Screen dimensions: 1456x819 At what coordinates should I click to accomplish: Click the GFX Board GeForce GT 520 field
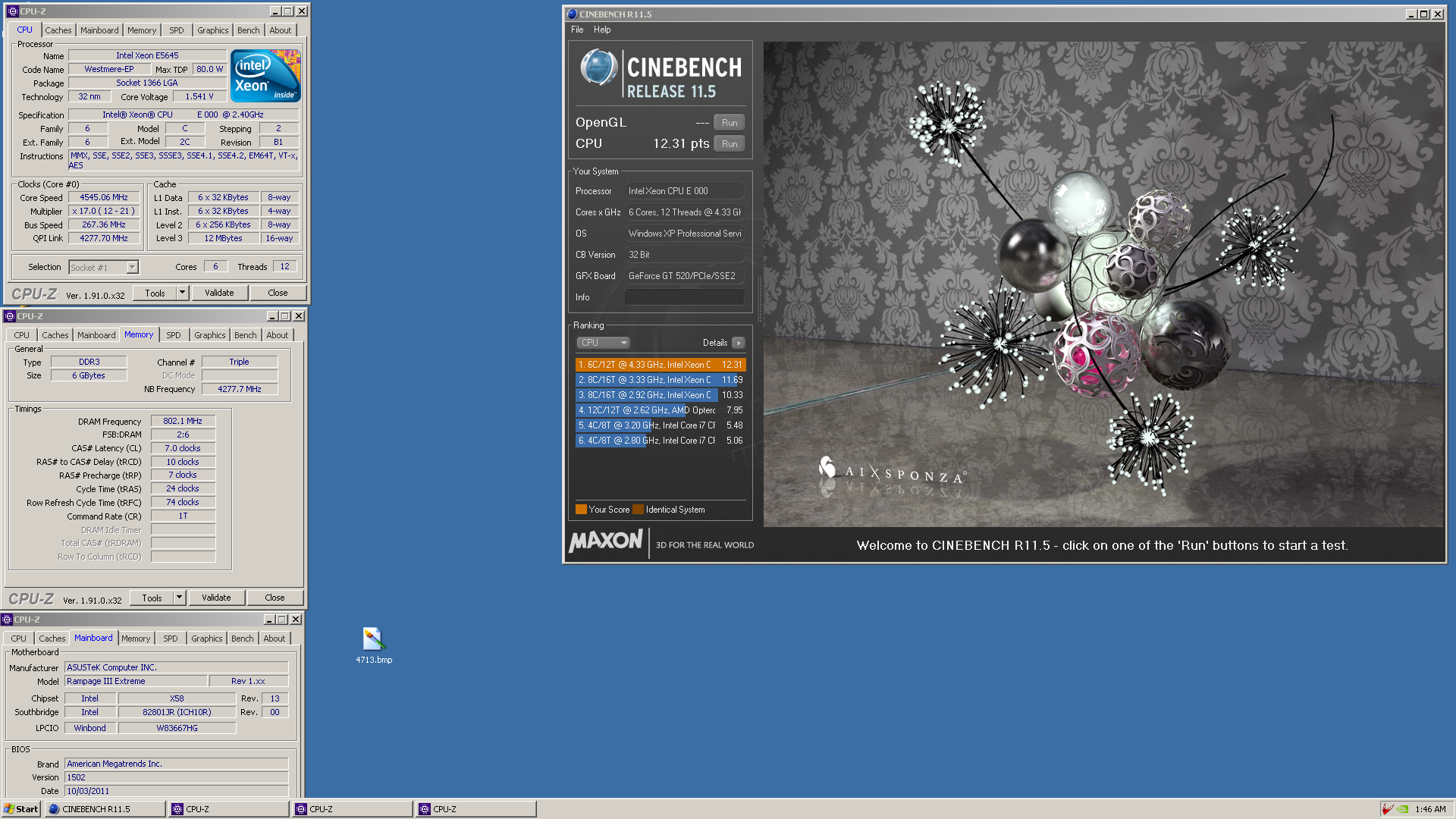point(684,276)
